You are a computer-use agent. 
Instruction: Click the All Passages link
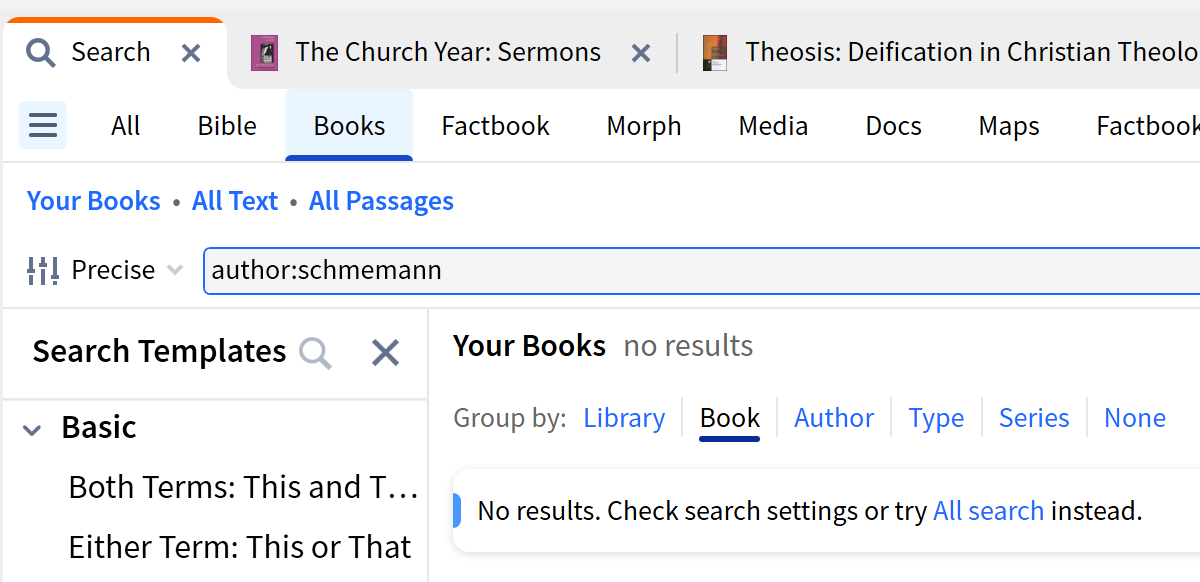pyautogui.click(x=381, y=201)
